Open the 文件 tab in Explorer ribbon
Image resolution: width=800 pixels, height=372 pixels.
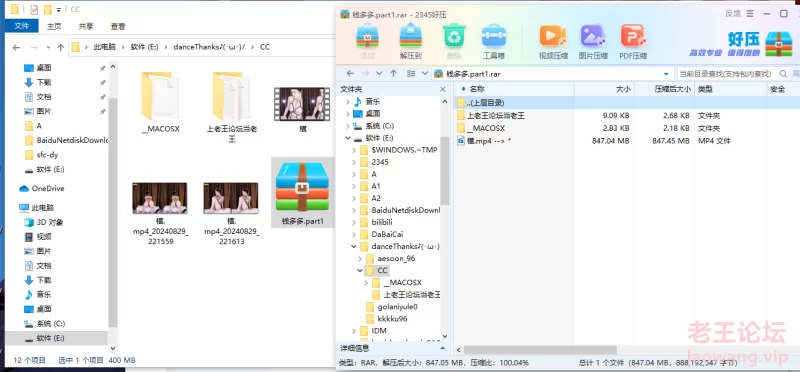click(x=21, y=26)
